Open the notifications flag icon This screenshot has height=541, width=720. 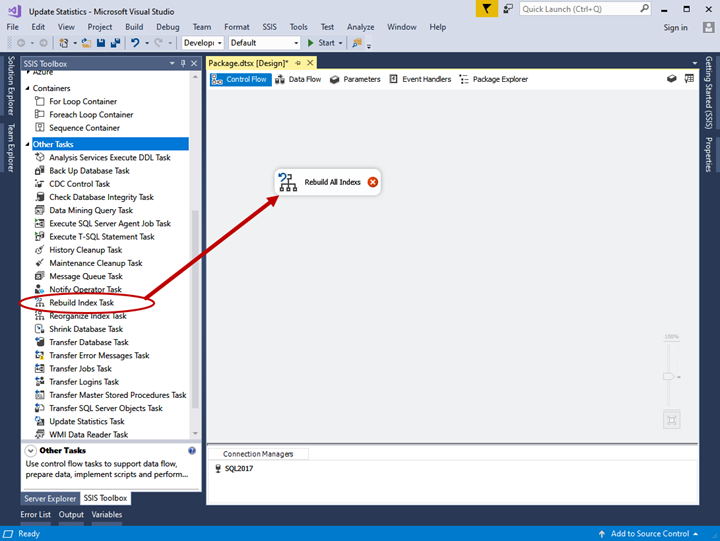(x=487, y=9)
